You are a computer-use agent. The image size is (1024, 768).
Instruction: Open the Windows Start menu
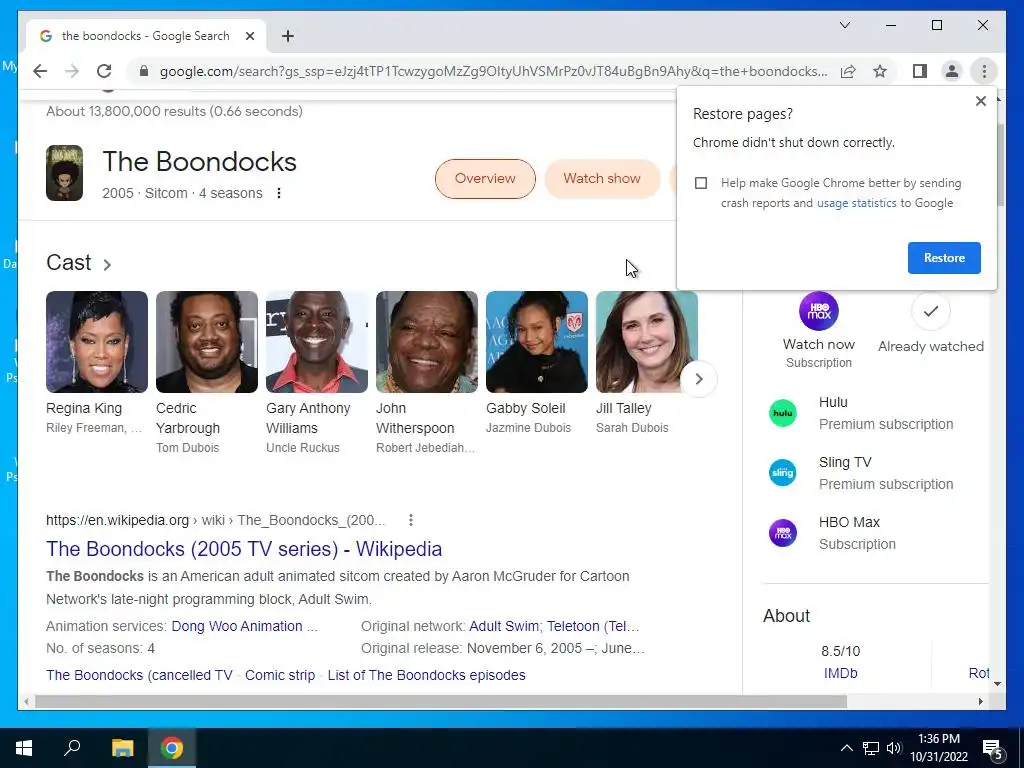coord(24,748)
